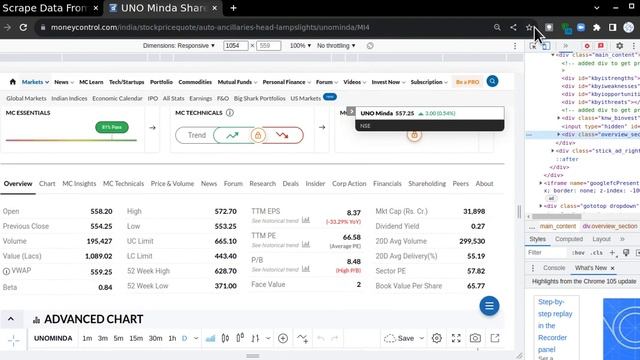Open the chart interval dropdown arrow next to D
This screenshot has width=640, height=360.
coord(196,338)
